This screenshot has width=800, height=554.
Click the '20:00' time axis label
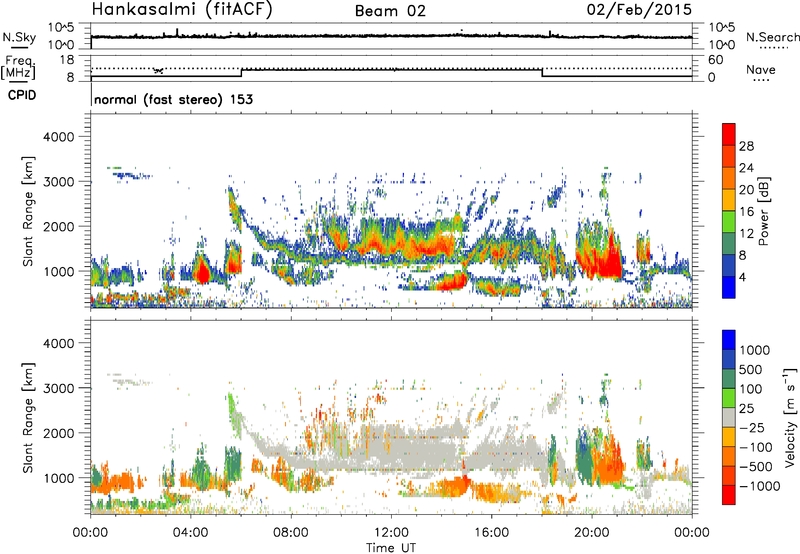pyautogui.click(x=591, y=533)
